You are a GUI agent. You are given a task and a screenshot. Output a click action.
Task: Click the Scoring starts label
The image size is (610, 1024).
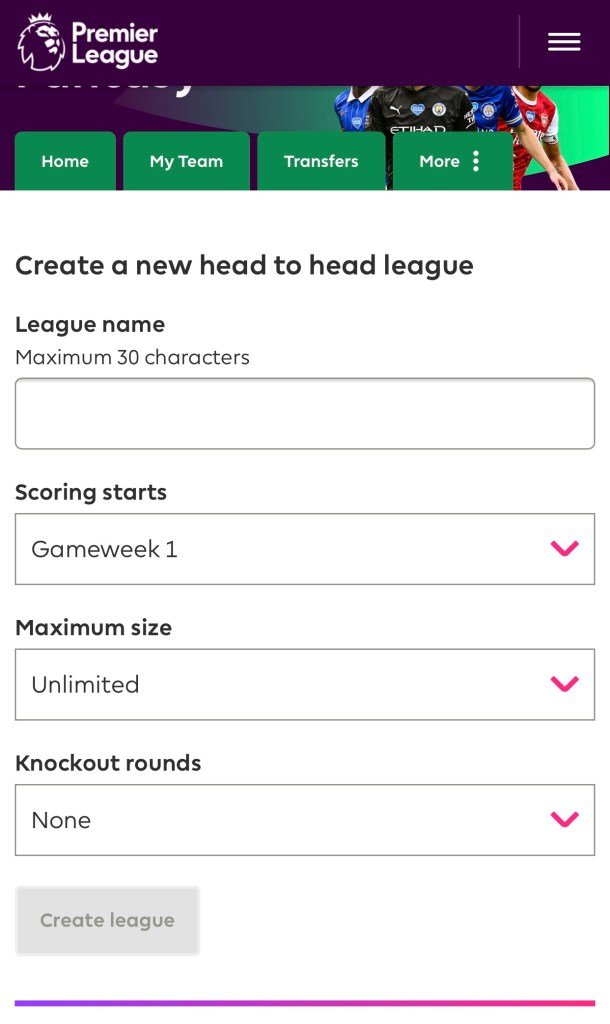[x=91, y=492]
